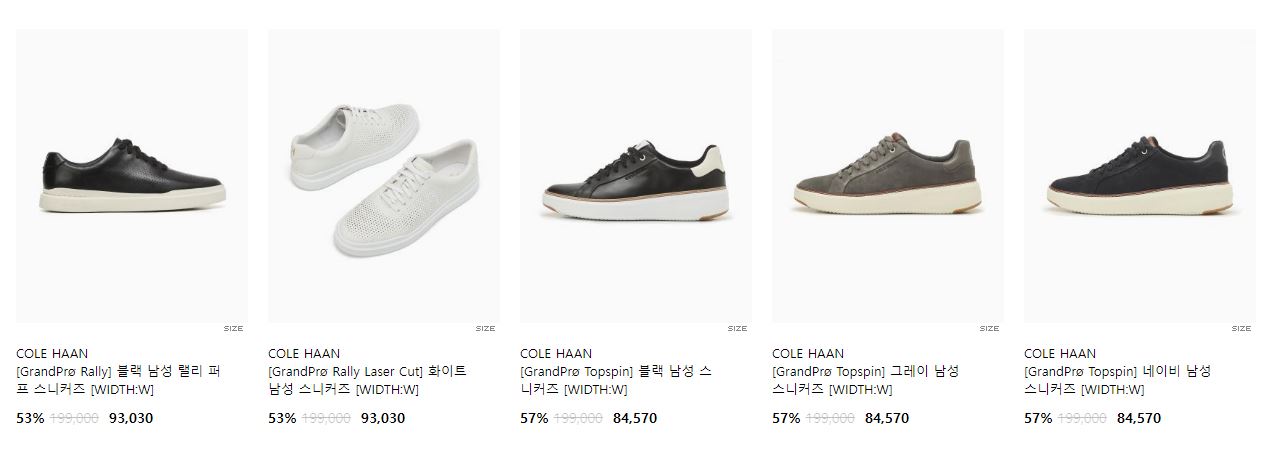1262x466 pixels.
Task: Click COLE HAAN brand above the gray Topspin title
Action: [x=808, y=353]
